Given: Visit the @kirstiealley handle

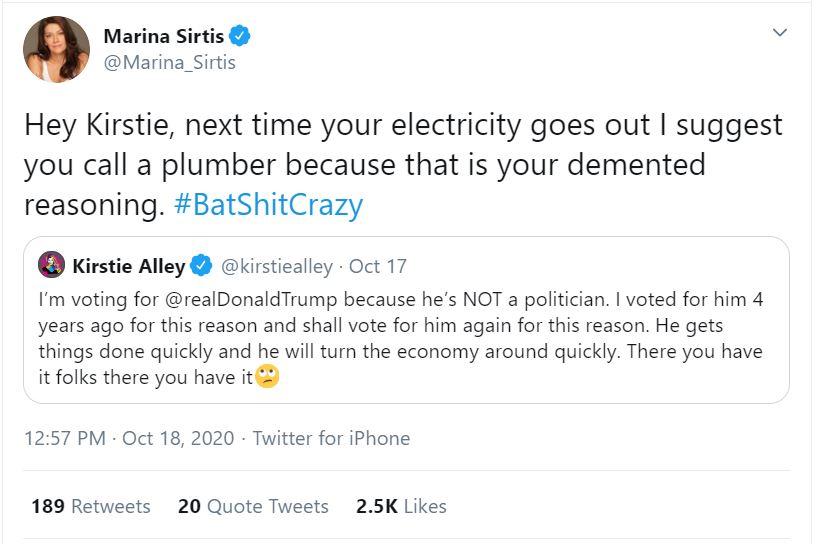Looking at the screenshot, I should pos(276,266).
